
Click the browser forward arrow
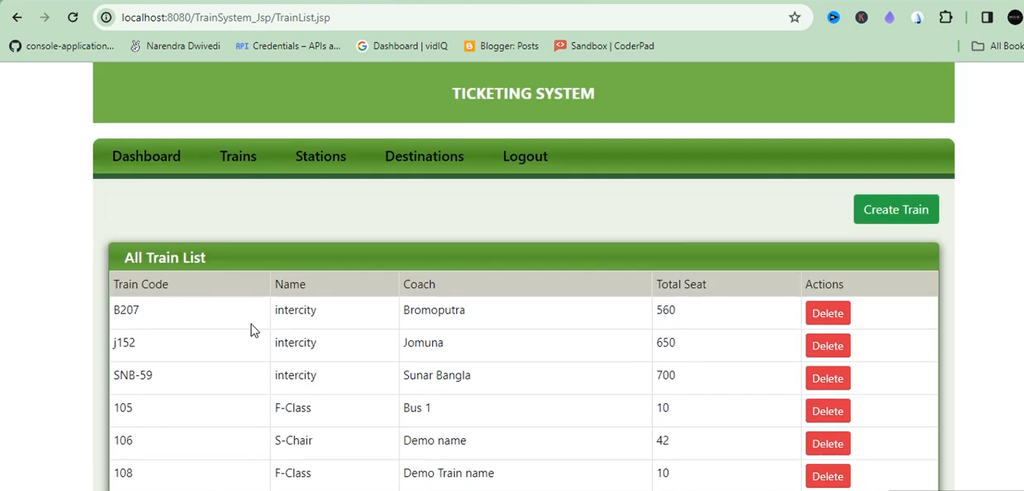coord(44,18)
